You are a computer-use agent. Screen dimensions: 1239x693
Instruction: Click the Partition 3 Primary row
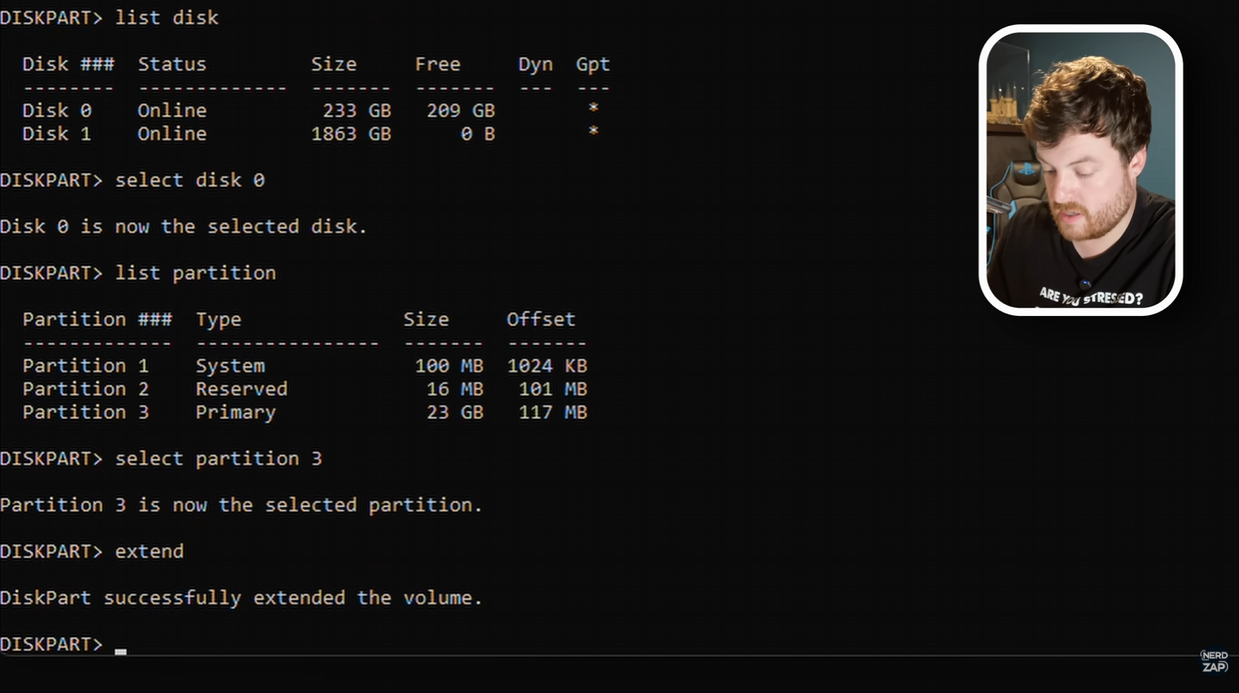click(235, 412)
